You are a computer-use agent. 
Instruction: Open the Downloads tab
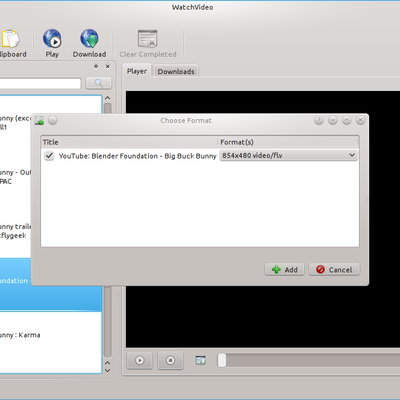176,71
